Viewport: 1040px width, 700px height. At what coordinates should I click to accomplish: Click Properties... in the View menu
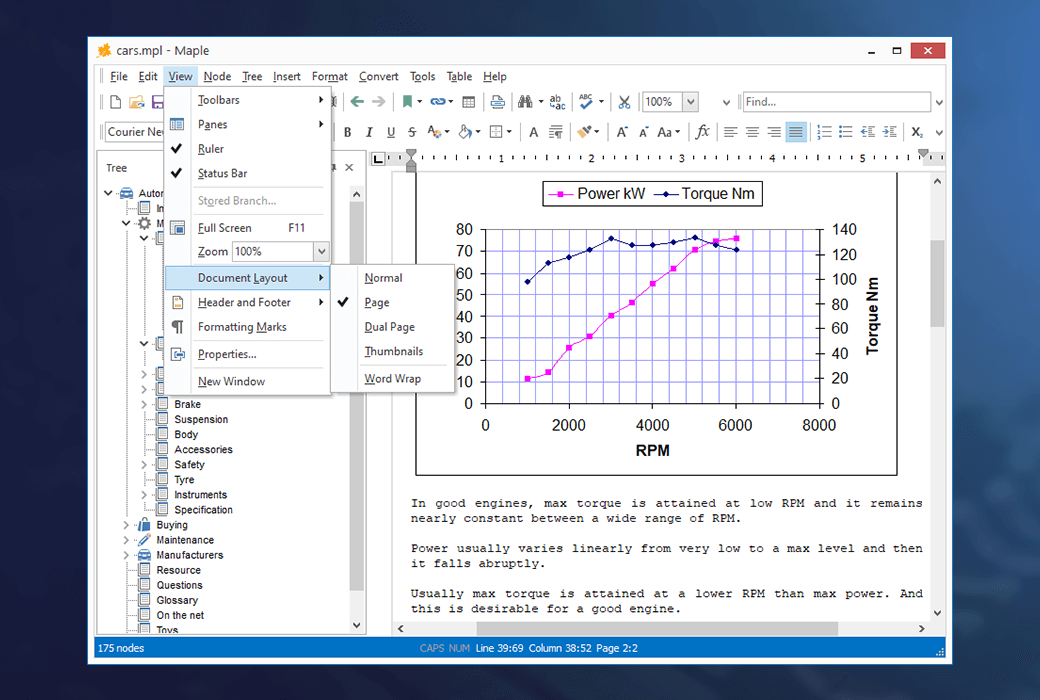pyautogui.click(x=227, y=354)
